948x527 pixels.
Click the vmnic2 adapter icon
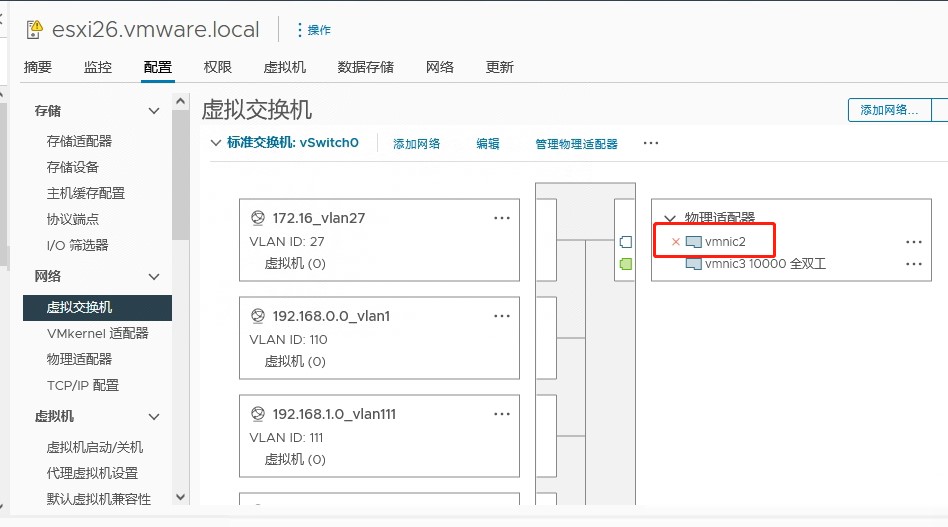pyautogui.click(x=694, y=242)
